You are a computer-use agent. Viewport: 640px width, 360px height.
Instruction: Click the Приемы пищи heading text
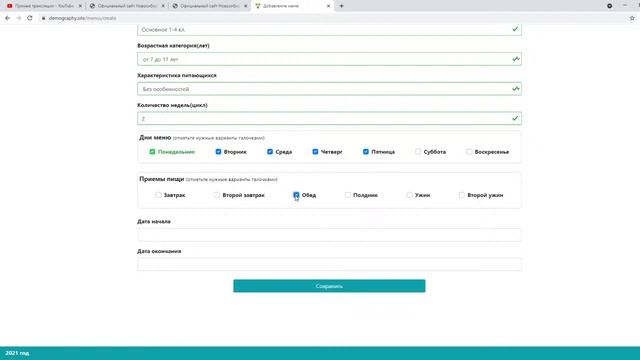[162, 179]
